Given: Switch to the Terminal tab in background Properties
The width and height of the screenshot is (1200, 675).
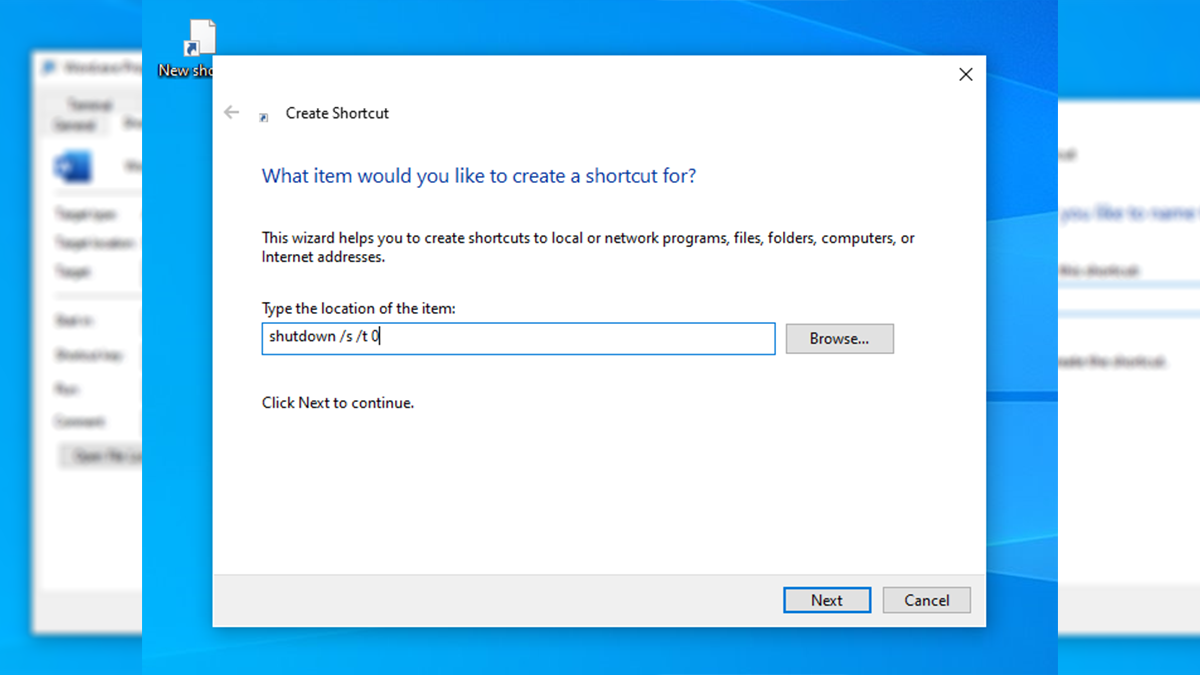Looking at the screenshot, I should click(89, 105).
